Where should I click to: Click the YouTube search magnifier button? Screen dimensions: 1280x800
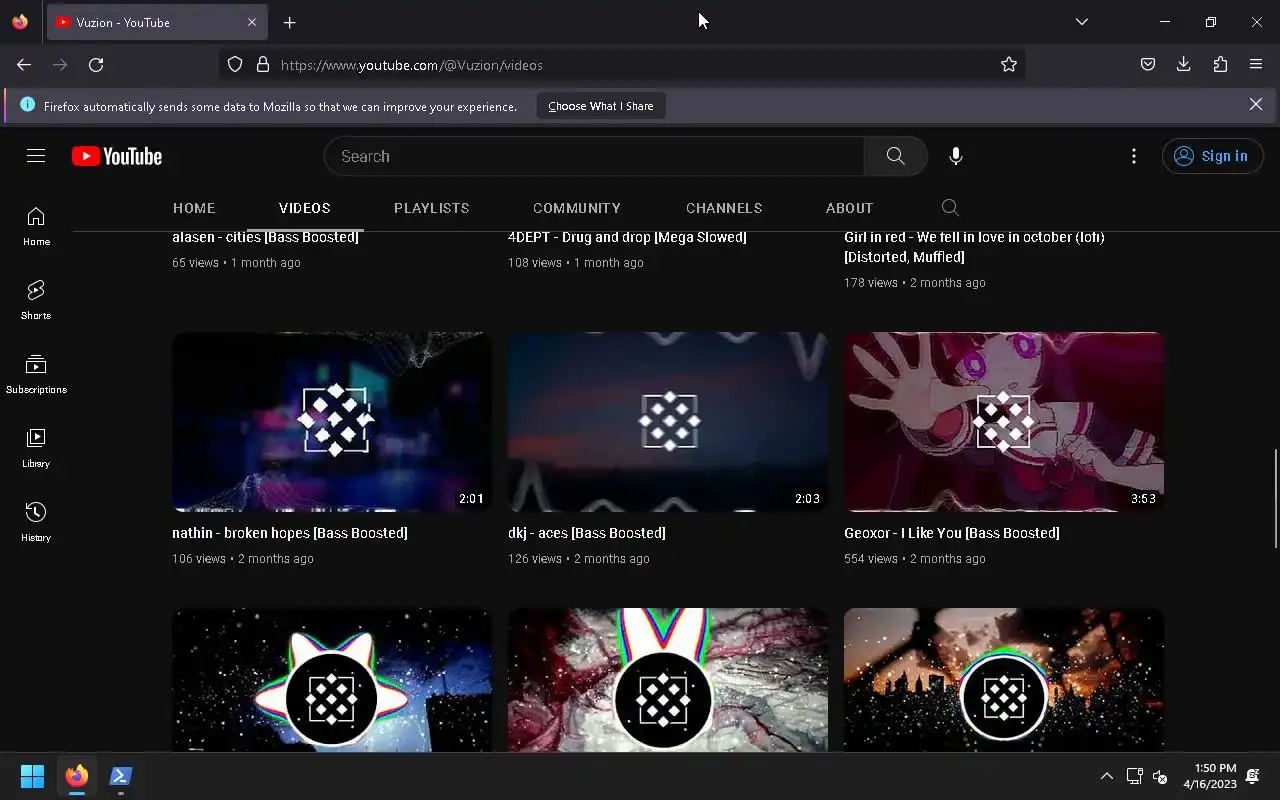pyautogui.click(x=895, y=156)
